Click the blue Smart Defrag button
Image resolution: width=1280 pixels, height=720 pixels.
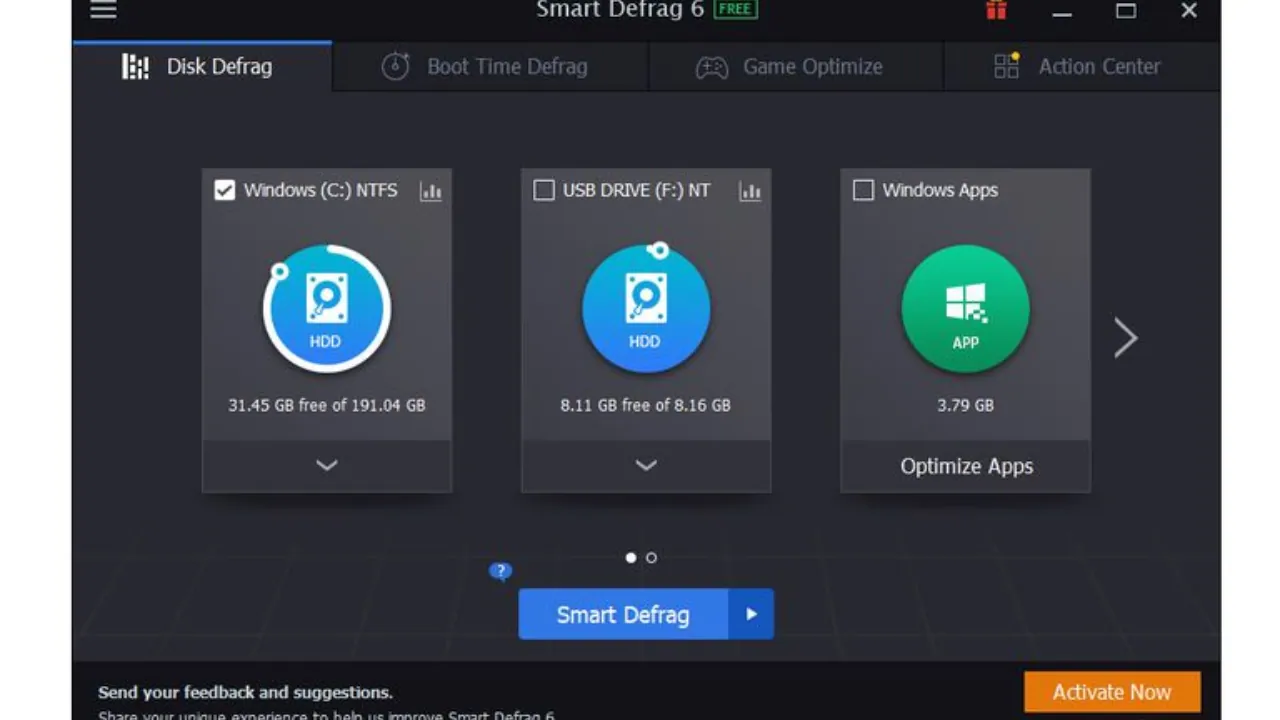(623, 614)
